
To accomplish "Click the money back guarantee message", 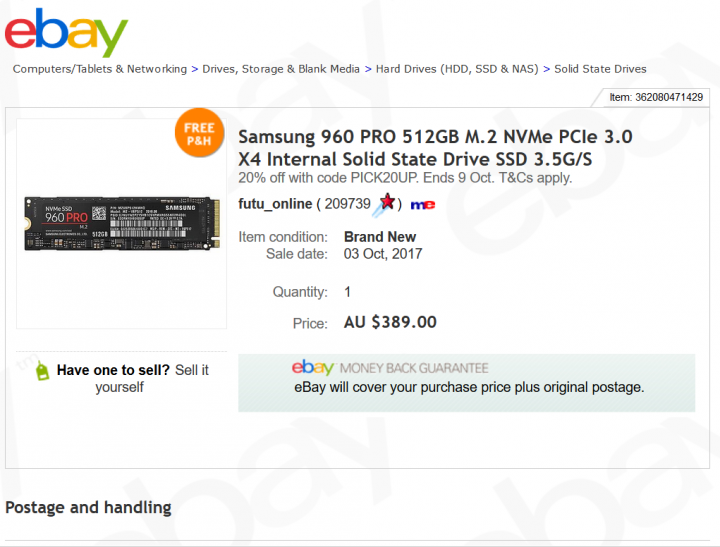I will [x=469, y=387].
